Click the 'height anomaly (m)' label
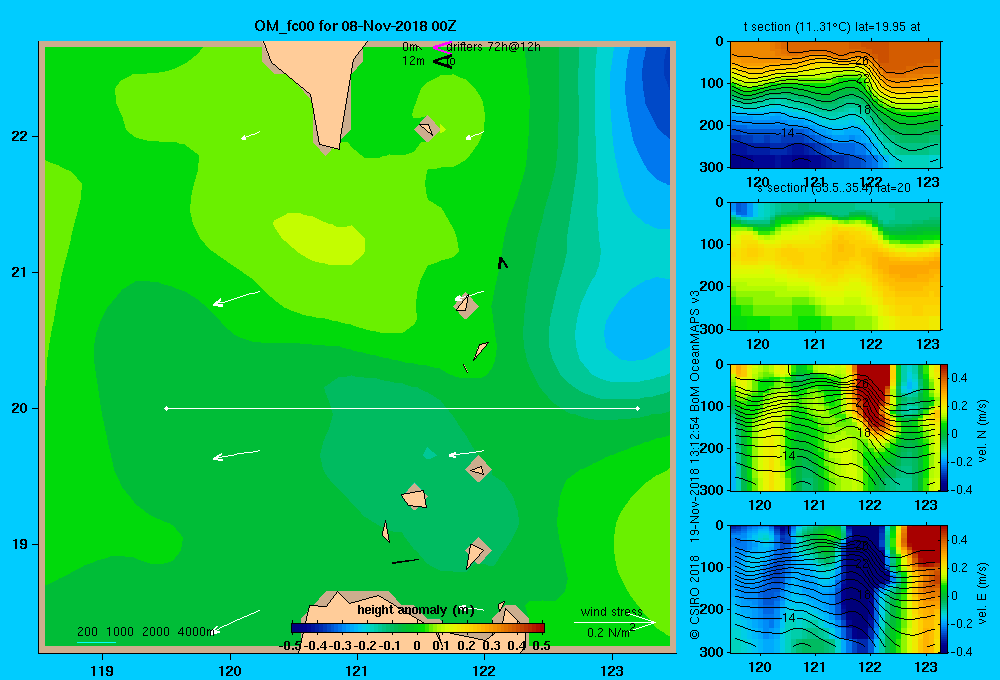 pyautogui.click(x=415, y=610)
